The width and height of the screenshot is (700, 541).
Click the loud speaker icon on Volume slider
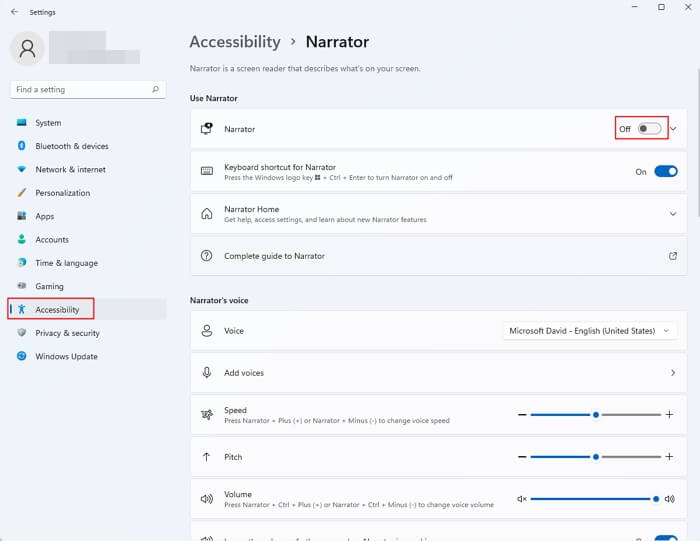[x=670, y=499]
